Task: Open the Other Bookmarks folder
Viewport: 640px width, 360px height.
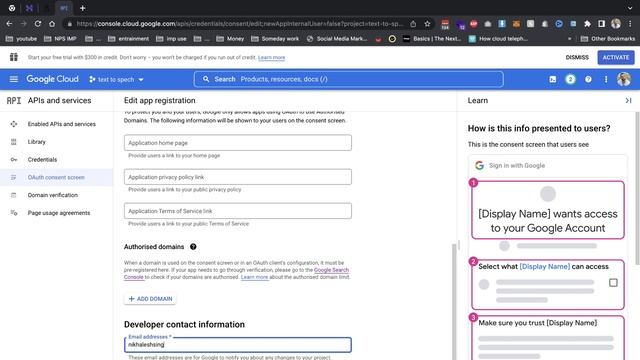Action: pos(607,39)
